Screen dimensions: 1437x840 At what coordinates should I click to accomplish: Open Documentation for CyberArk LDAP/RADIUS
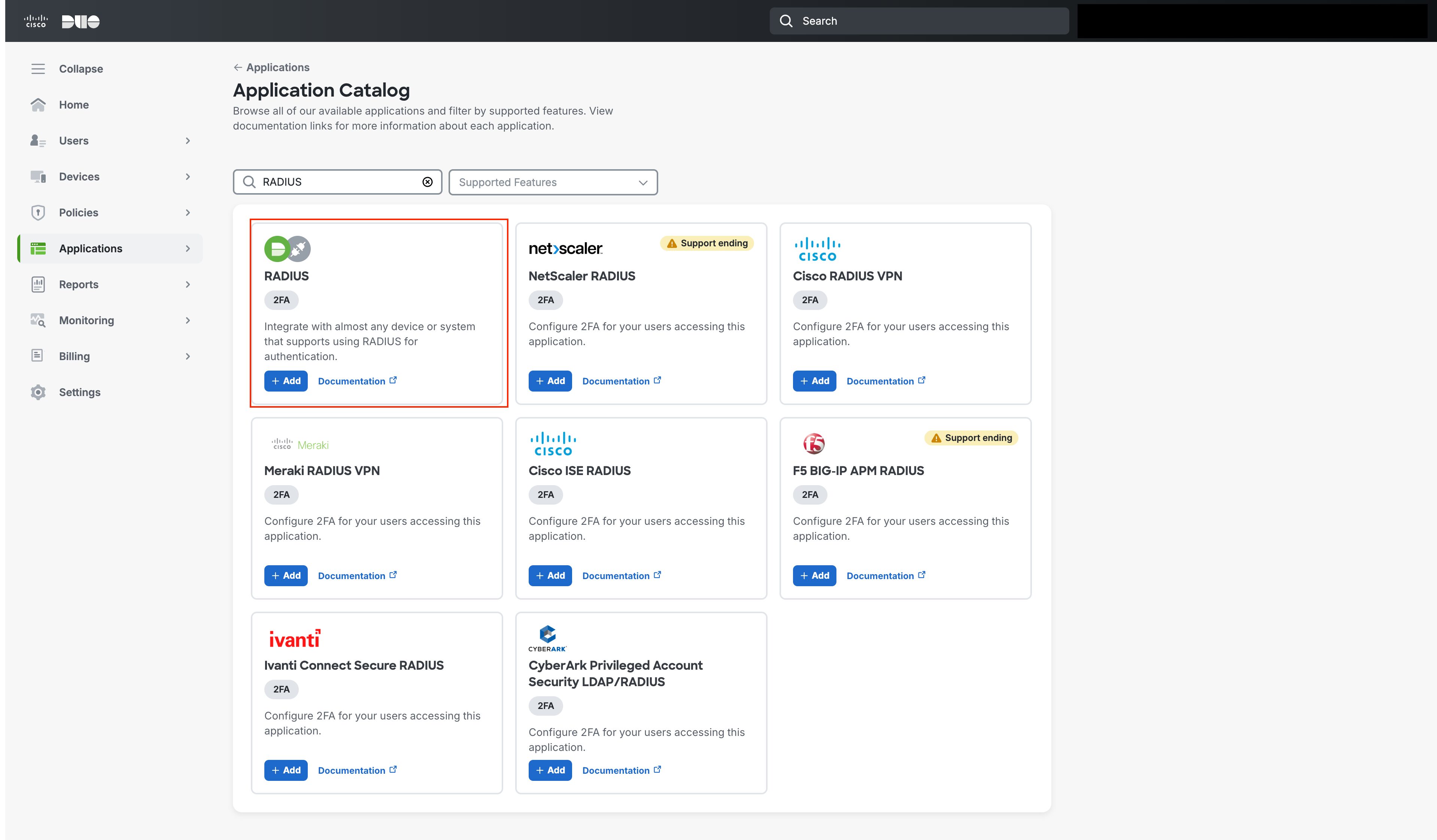pyautogui.click(x=622, y=770)
